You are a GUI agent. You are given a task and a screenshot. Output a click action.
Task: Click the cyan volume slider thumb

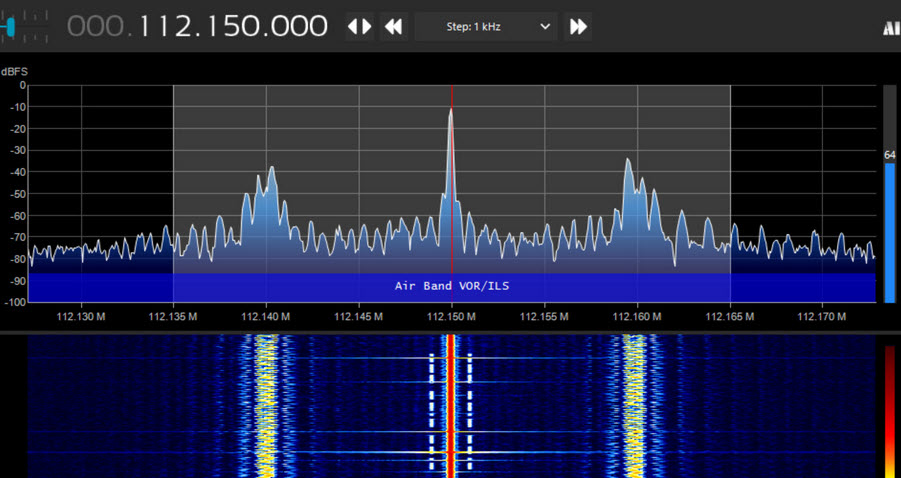(x=10, y=27)
